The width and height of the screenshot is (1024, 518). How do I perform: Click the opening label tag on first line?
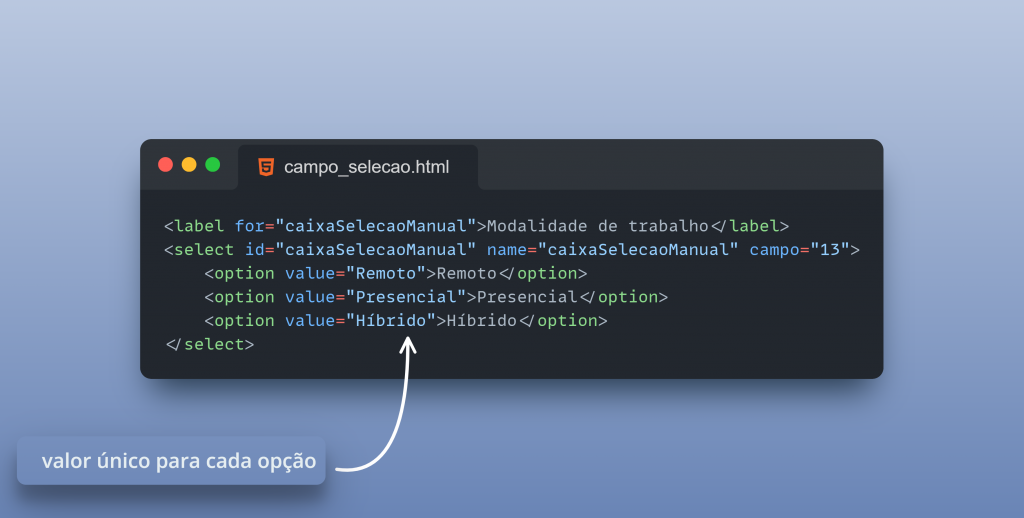pos(194,226)
